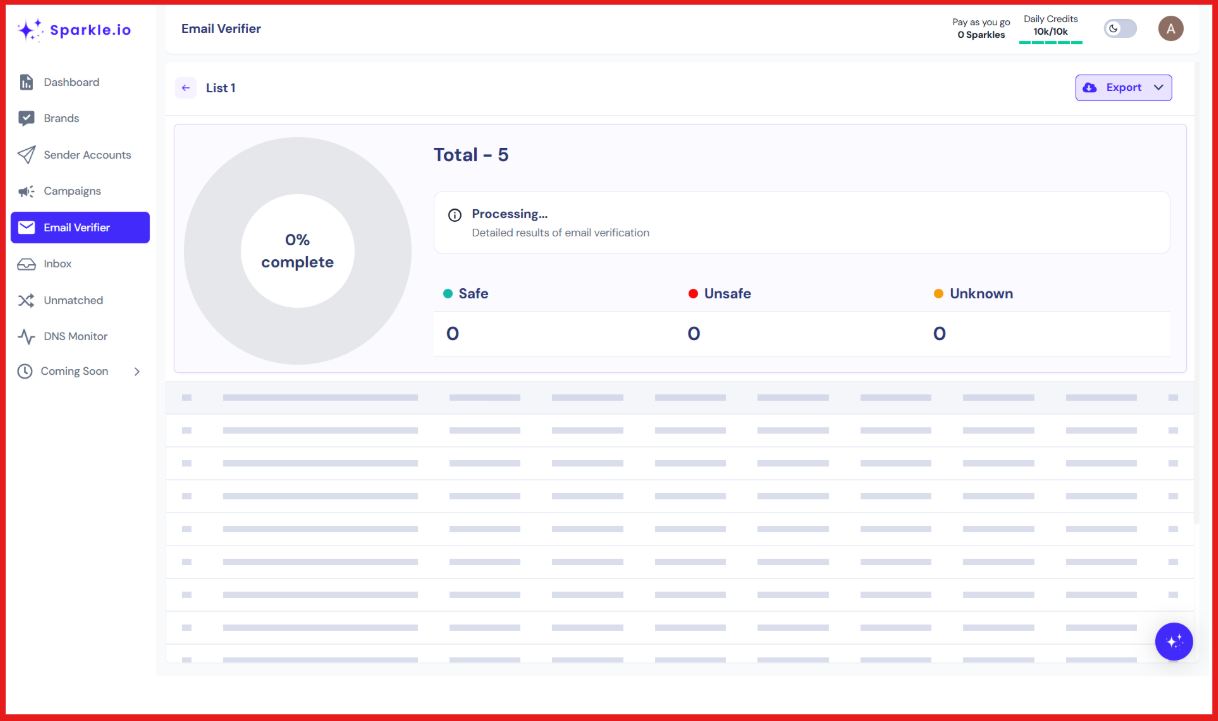Open Sender Accounts from the sidebar
Image resolution: width=1218 pixels, height=721 pixels.
pyautogui.click(x=26, y=155)
